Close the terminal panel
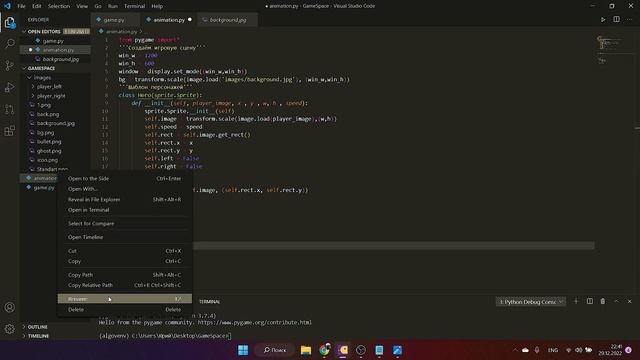The height and width of the screenshot is (360, 640). pyautogui.click(x=629, y=301)
